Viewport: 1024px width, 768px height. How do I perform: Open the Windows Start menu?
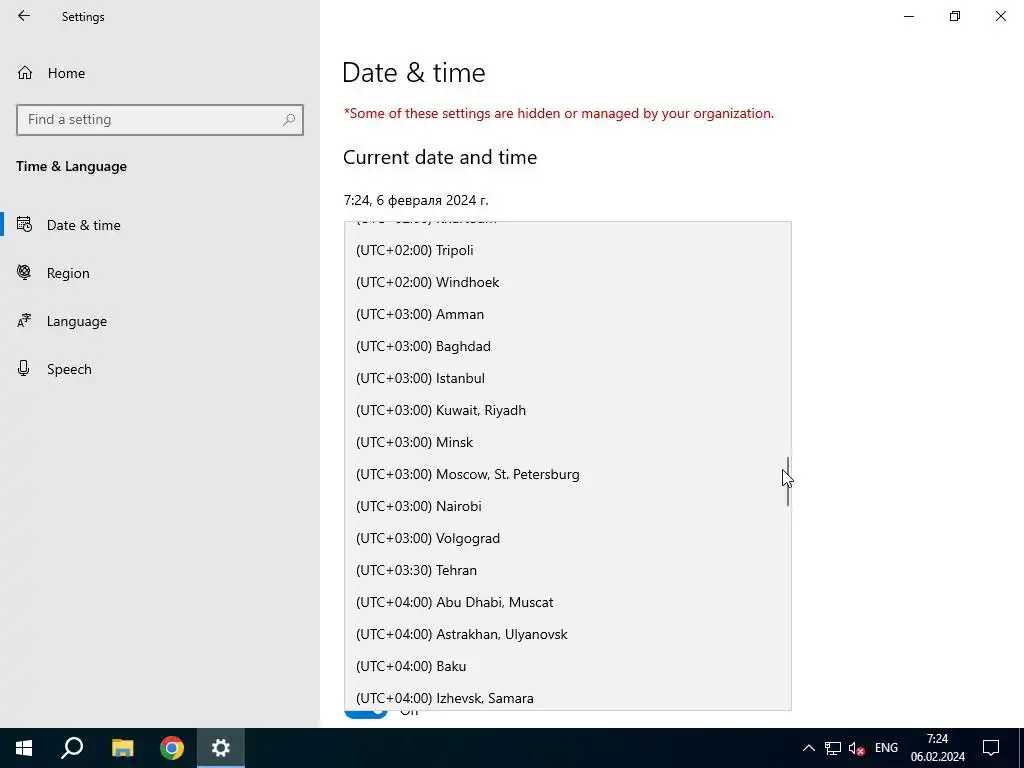pos(24,748)
